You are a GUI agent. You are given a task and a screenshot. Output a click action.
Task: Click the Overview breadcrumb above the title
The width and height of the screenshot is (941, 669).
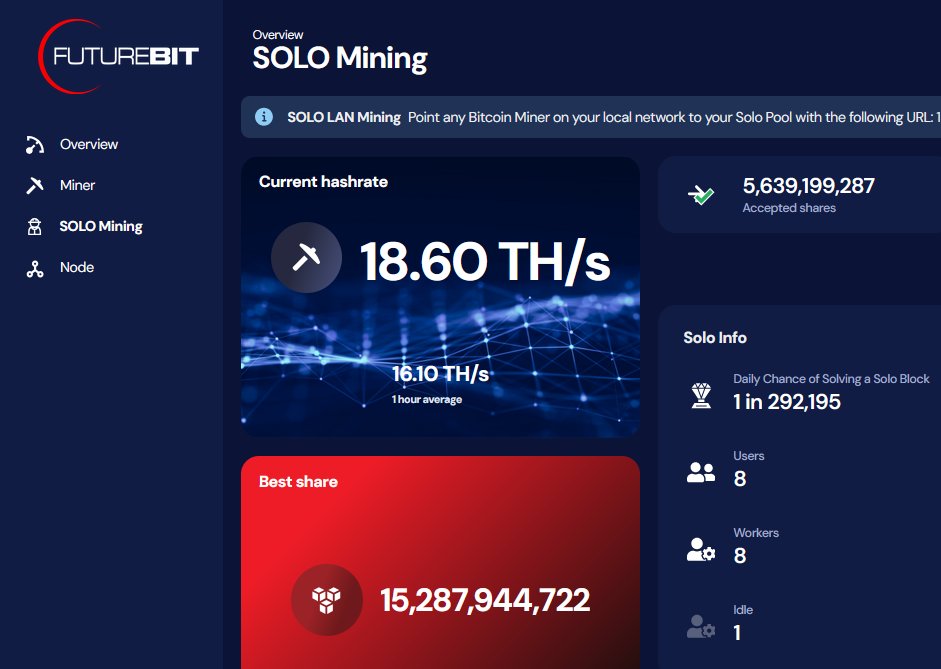[x=277, y=35]
